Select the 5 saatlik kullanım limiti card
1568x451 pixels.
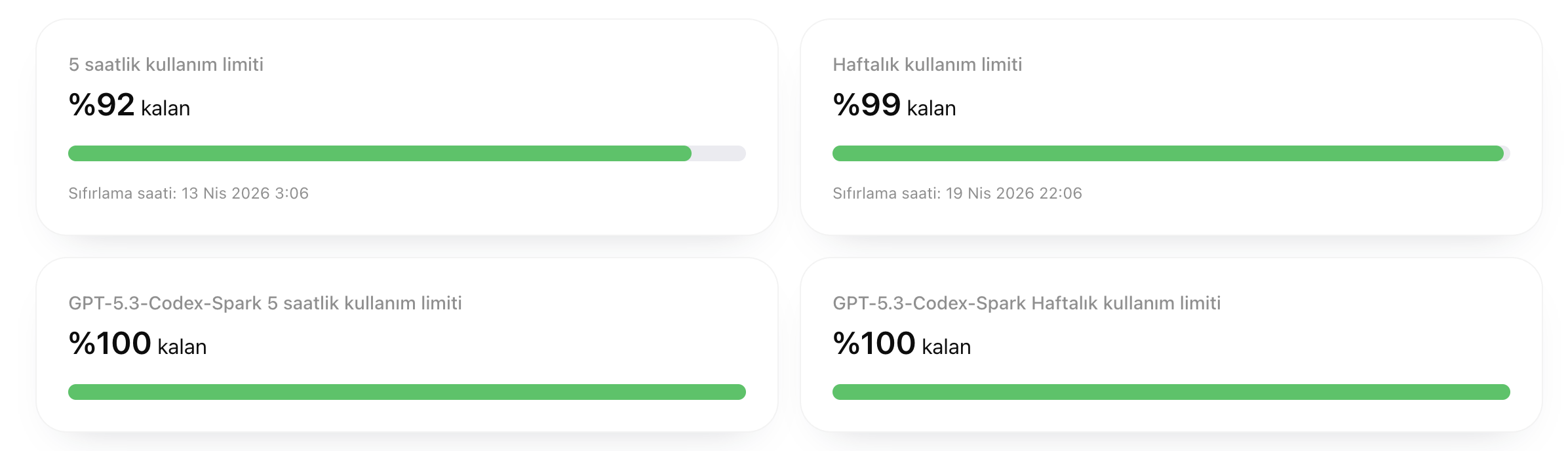point(407,127)
